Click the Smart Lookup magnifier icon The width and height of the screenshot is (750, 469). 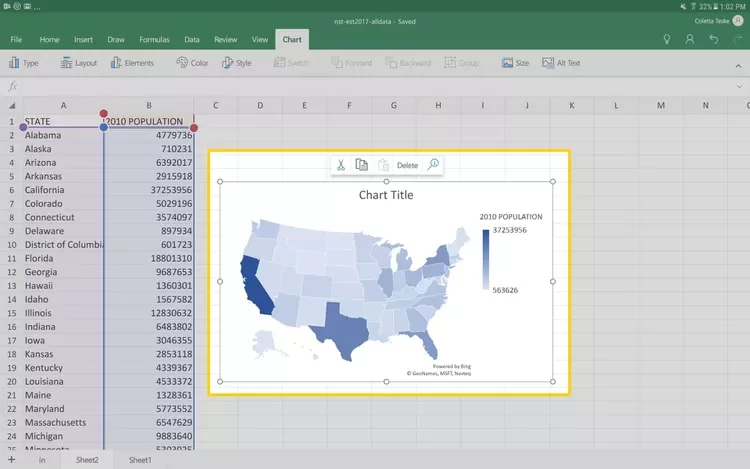[x=433, y=165]
